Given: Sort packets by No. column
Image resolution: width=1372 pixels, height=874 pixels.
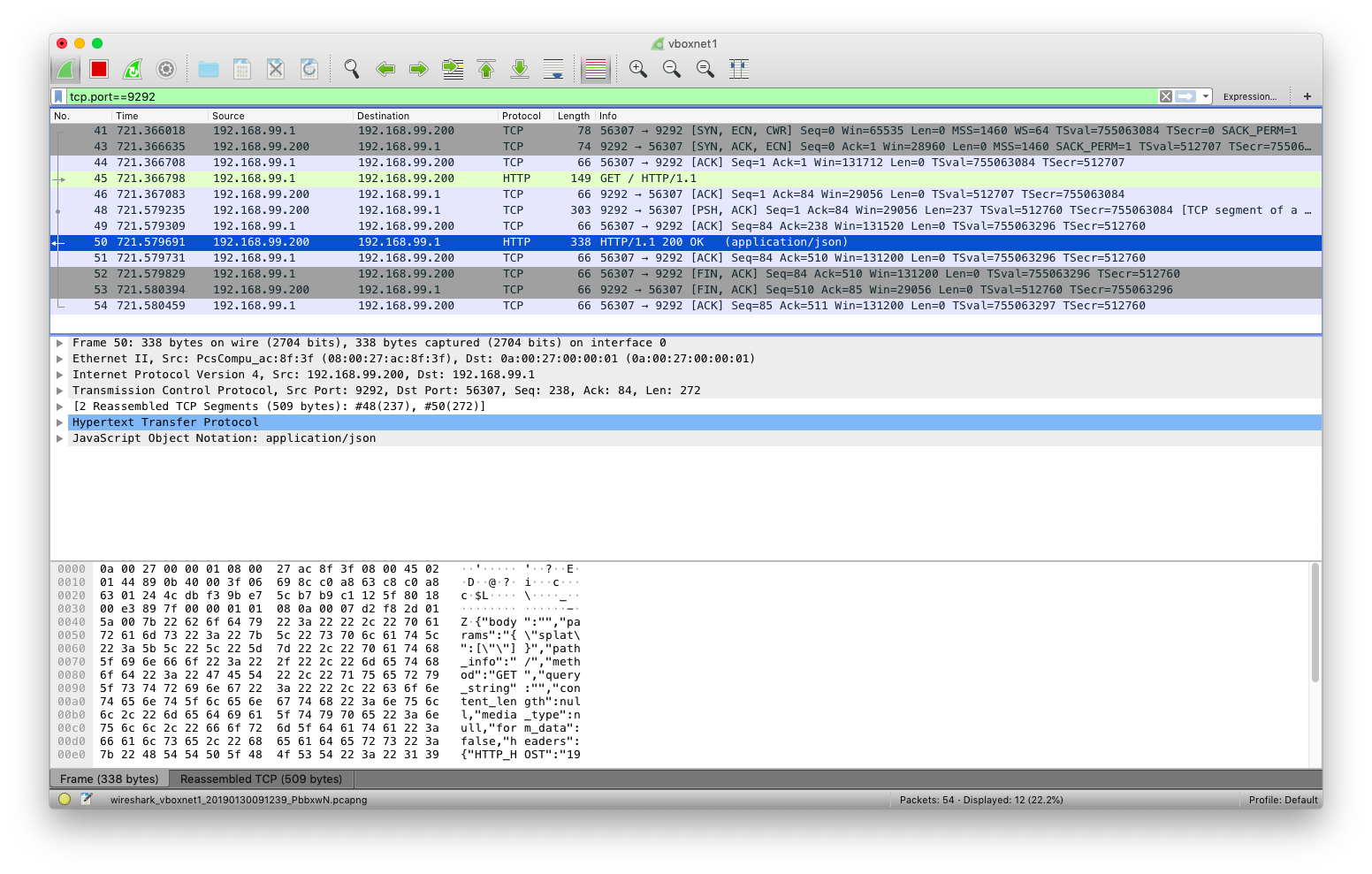Looking at the screenshot, I should [x=81, y=116].
